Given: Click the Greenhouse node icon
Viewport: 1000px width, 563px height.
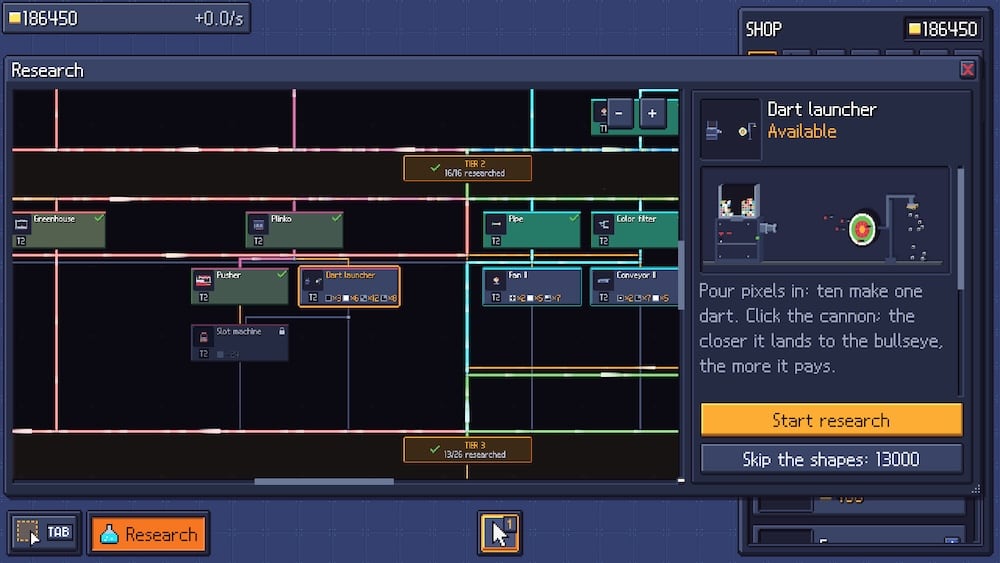Looking at the screenshot, I should 22,224.
